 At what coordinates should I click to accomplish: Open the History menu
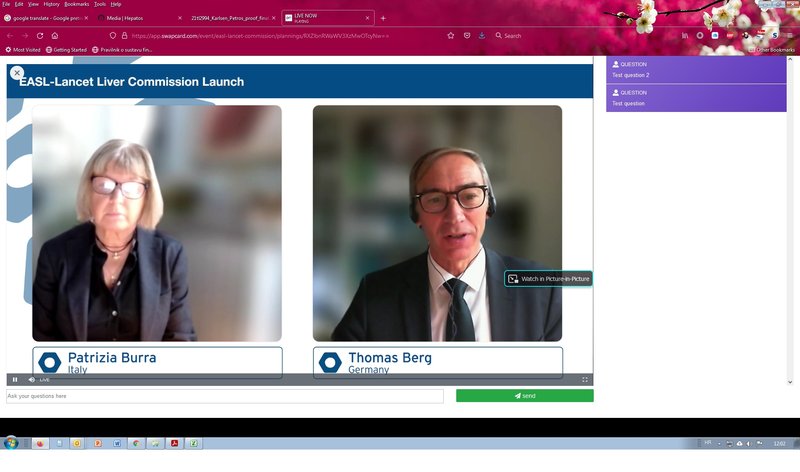52,4
